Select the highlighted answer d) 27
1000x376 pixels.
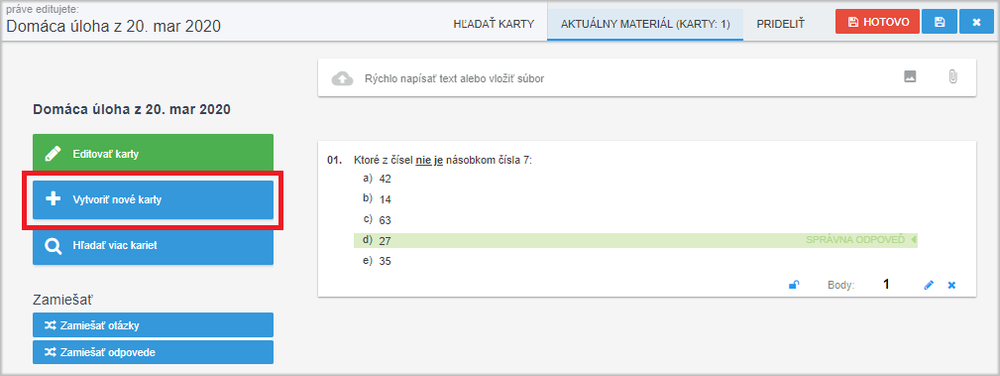(x=635, y=240)
